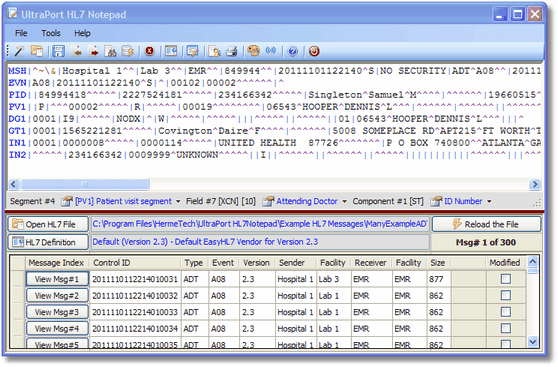Click the HL7 Definition button
The image size is (558, 367).
[48, 242]
